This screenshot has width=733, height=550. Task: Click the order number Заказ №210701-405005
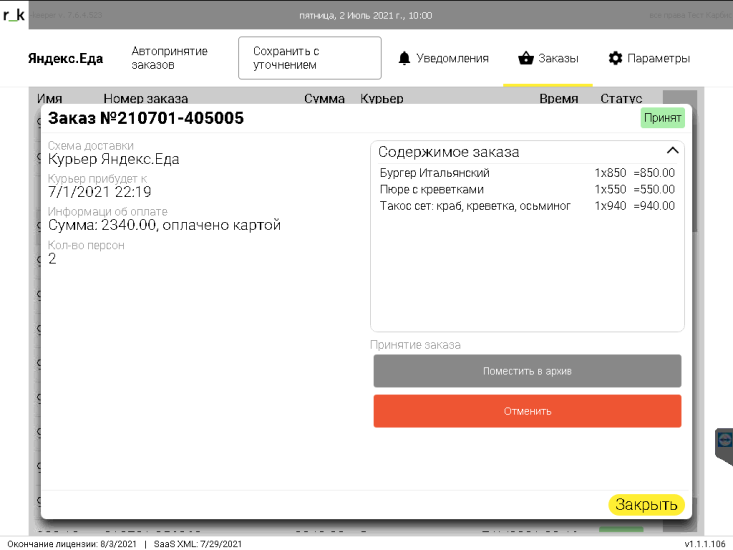[146, 118]
